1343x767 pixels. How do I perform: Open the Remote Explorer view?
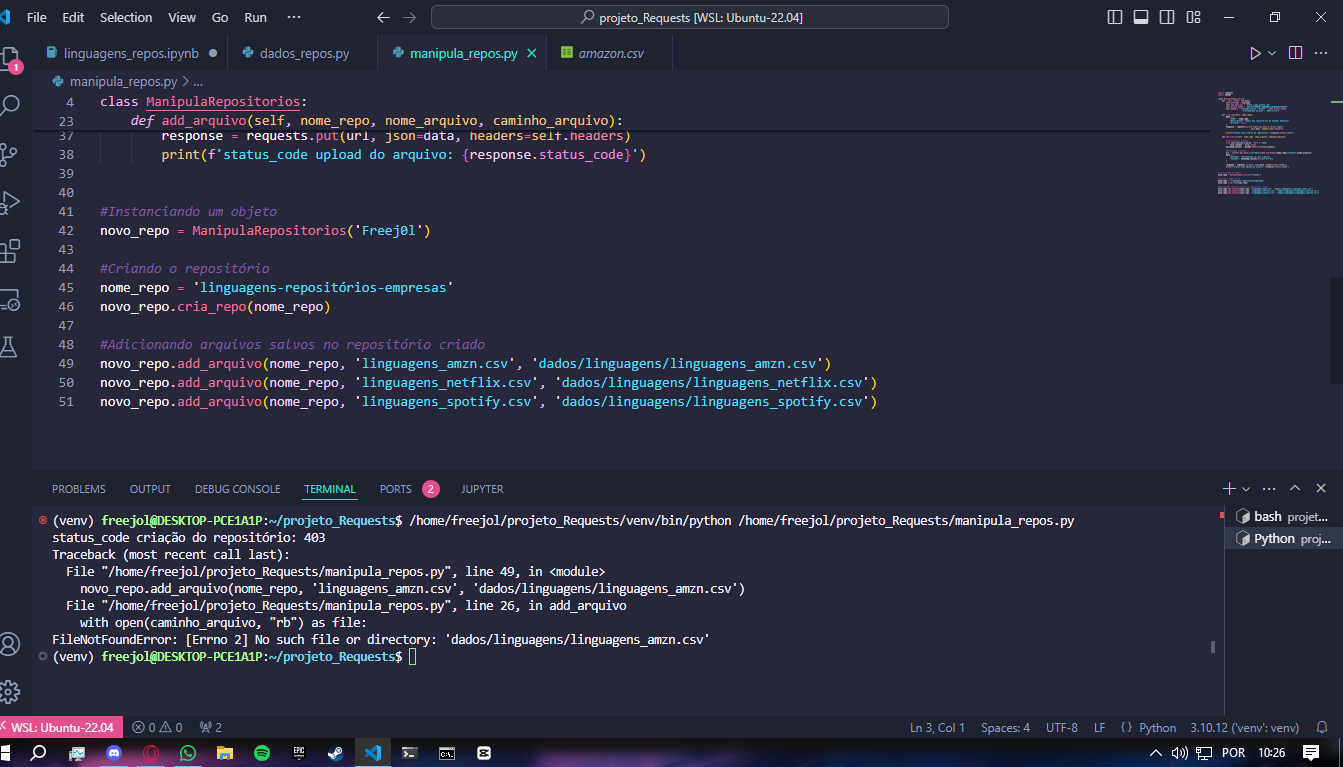[x=10, y=299]
